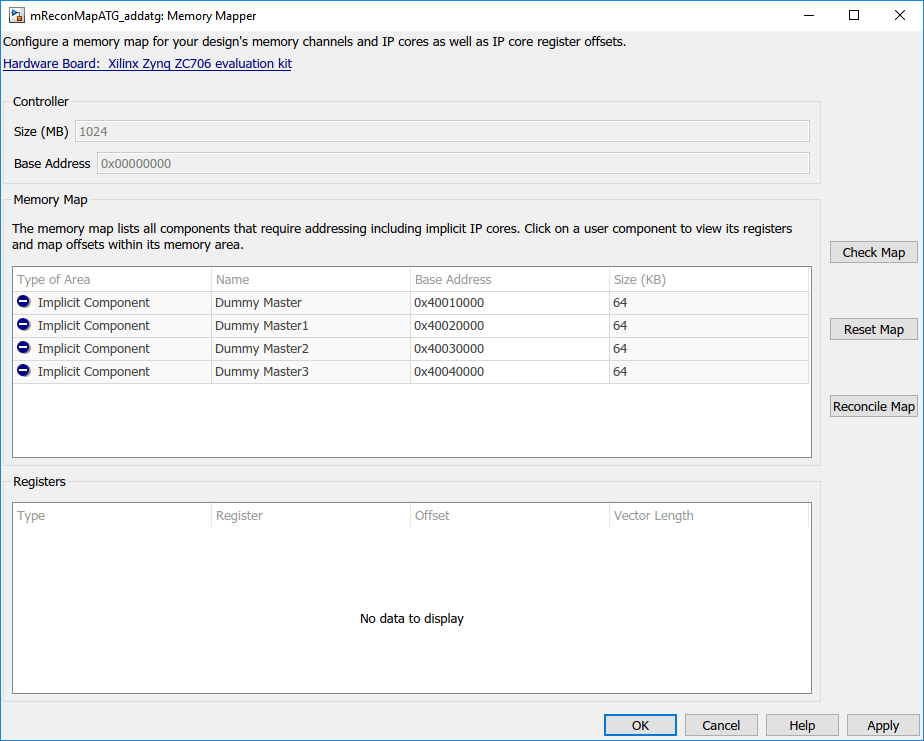Click the Dummy Master row implicit component icon

tap(23, 302)
